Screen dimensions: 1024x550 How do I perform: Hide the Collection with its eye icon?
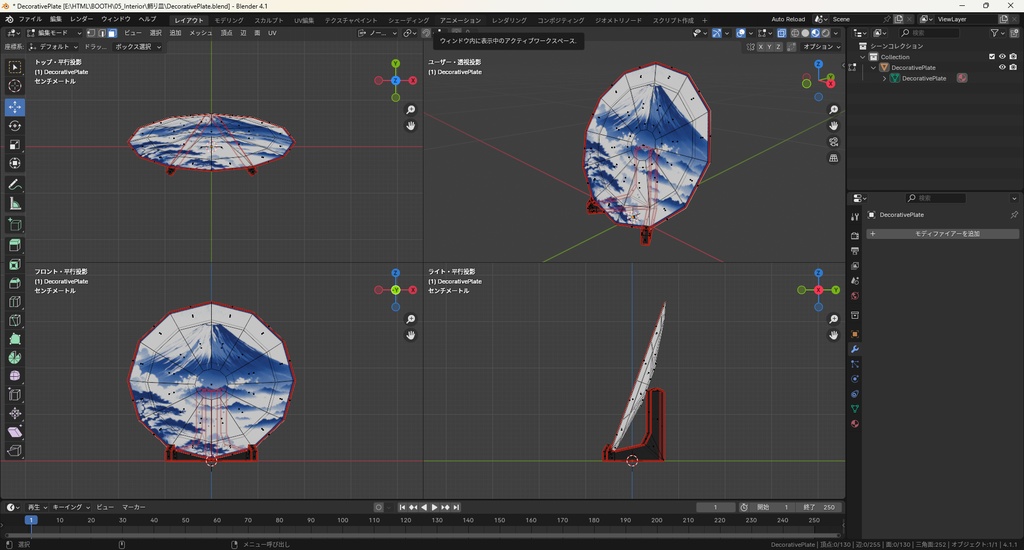[1002, 57]
